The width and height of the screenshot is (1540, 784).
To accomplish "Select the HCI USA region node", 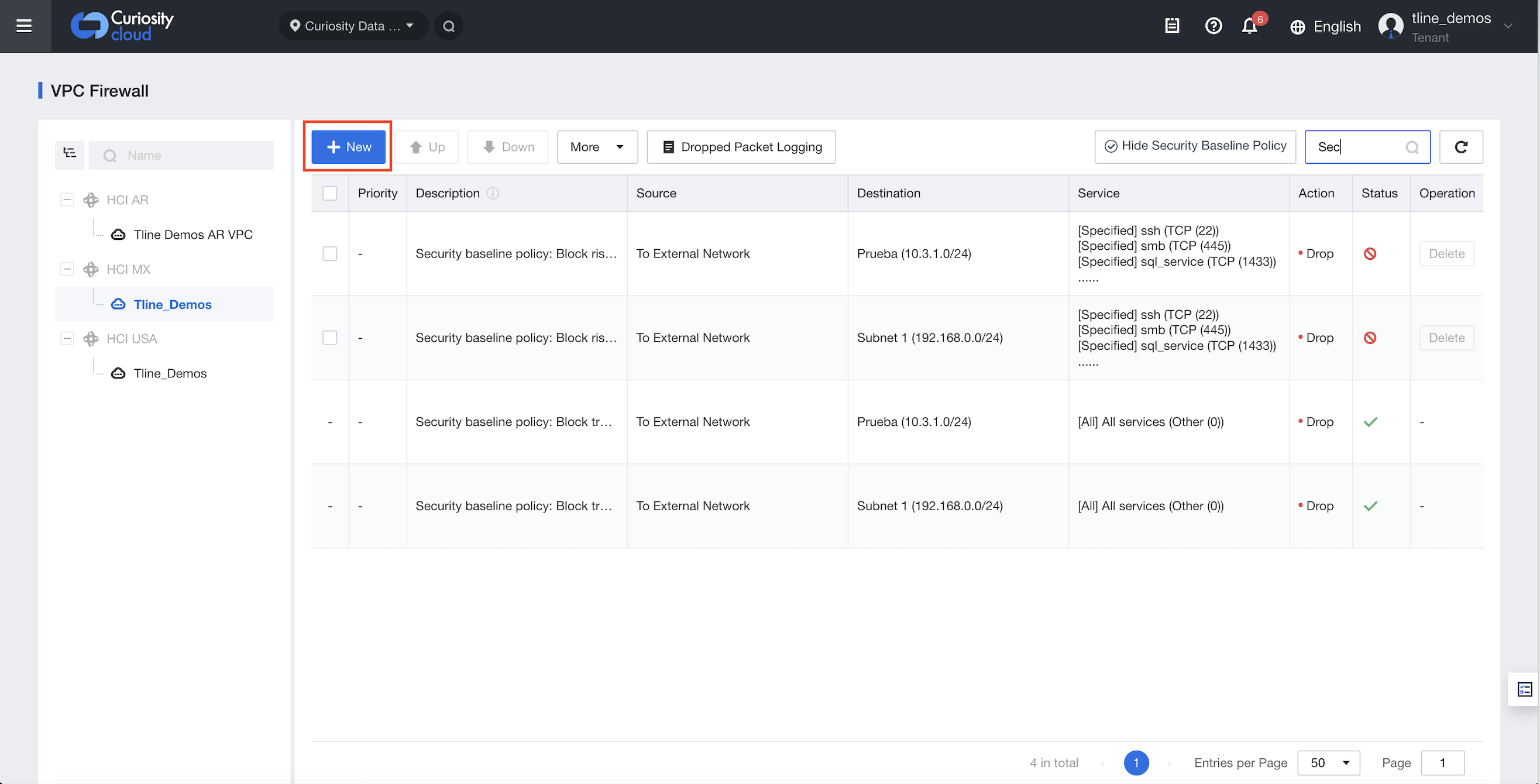I will [x=132, y=339].
